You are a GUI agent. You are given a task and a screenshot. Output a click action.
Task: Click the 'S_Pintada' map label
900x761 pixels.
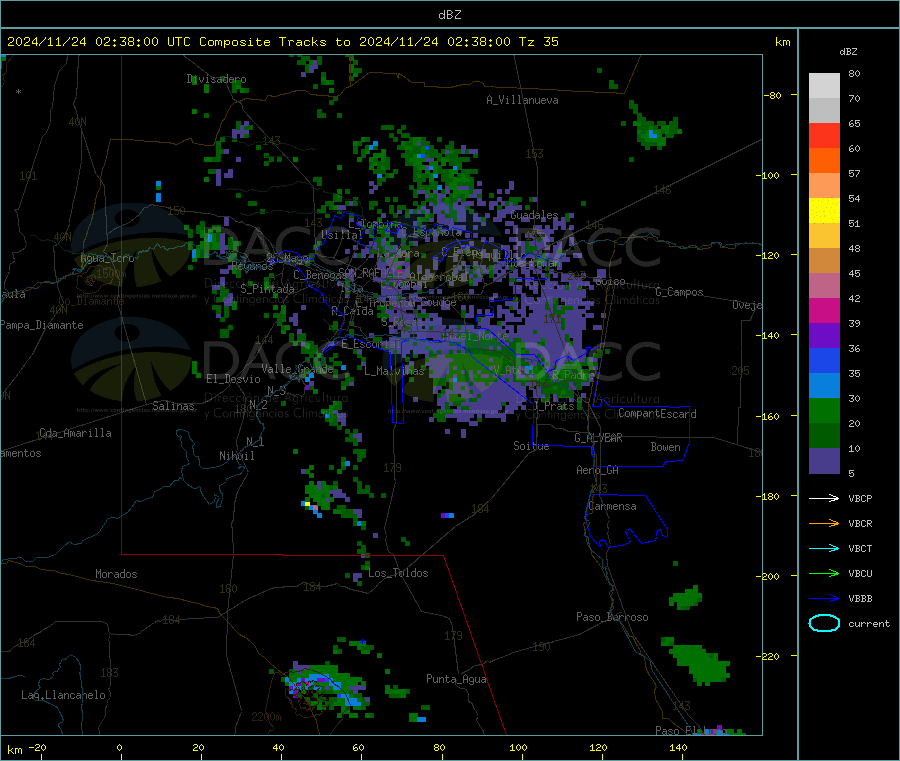click(x=267, y=289)
